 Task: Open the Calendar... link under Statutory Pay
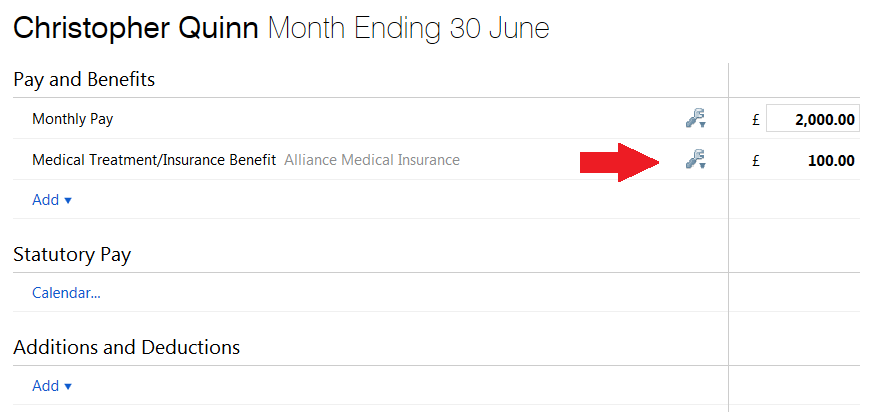(66, 293)
